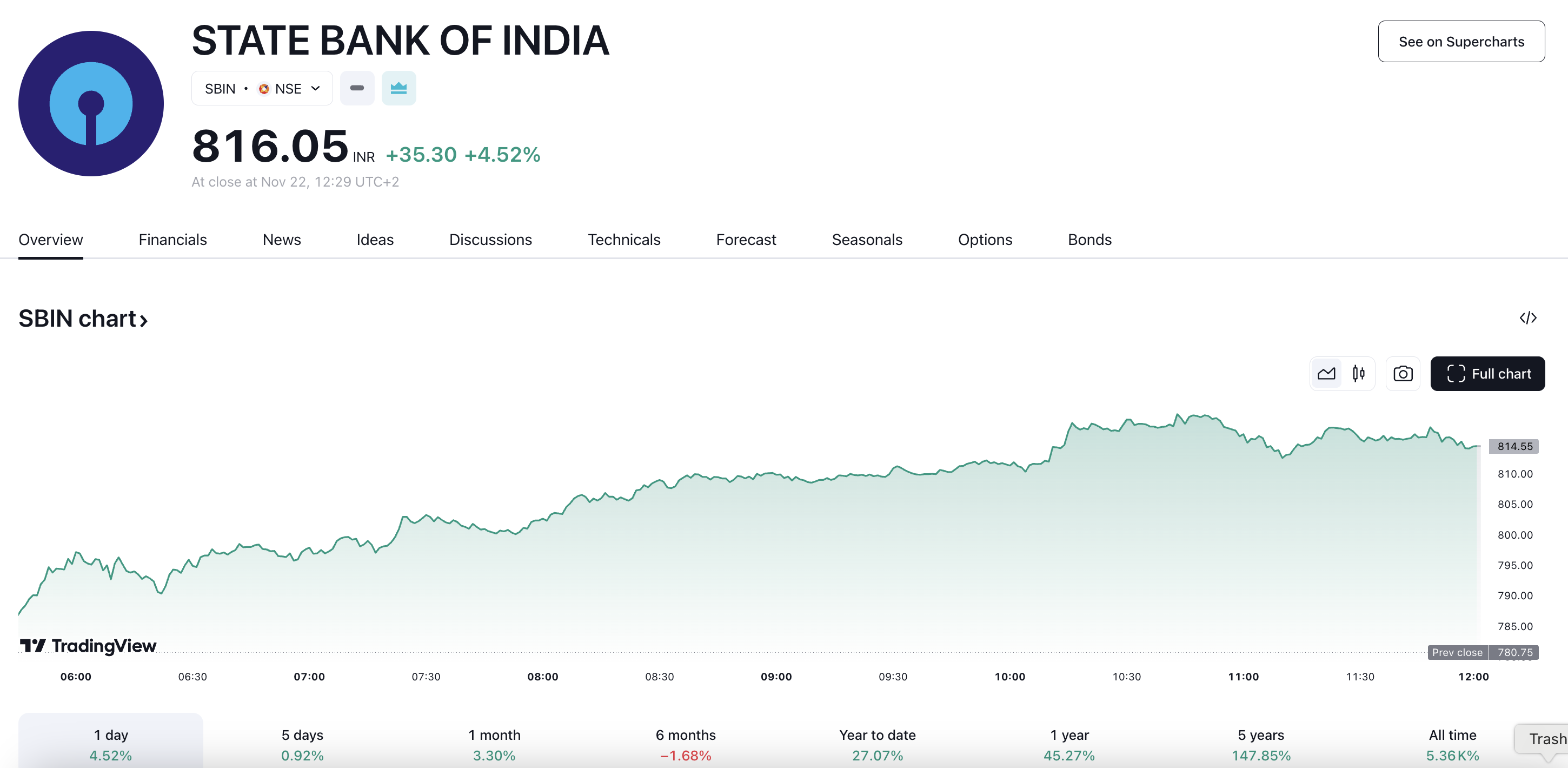Open the SBIN NSE exchange dropdown
1568x768 pixels.
click(x=262, y=89)
